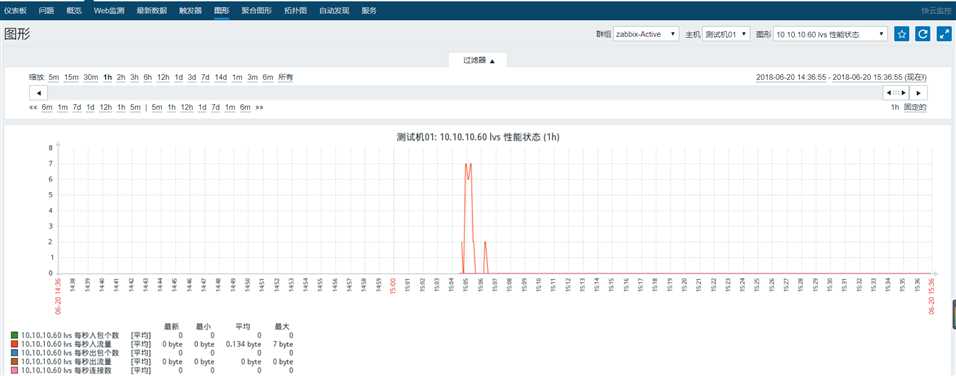Set zoom to 6h
This screenshot has height=376, width=956.
click(x=148, y=77)
